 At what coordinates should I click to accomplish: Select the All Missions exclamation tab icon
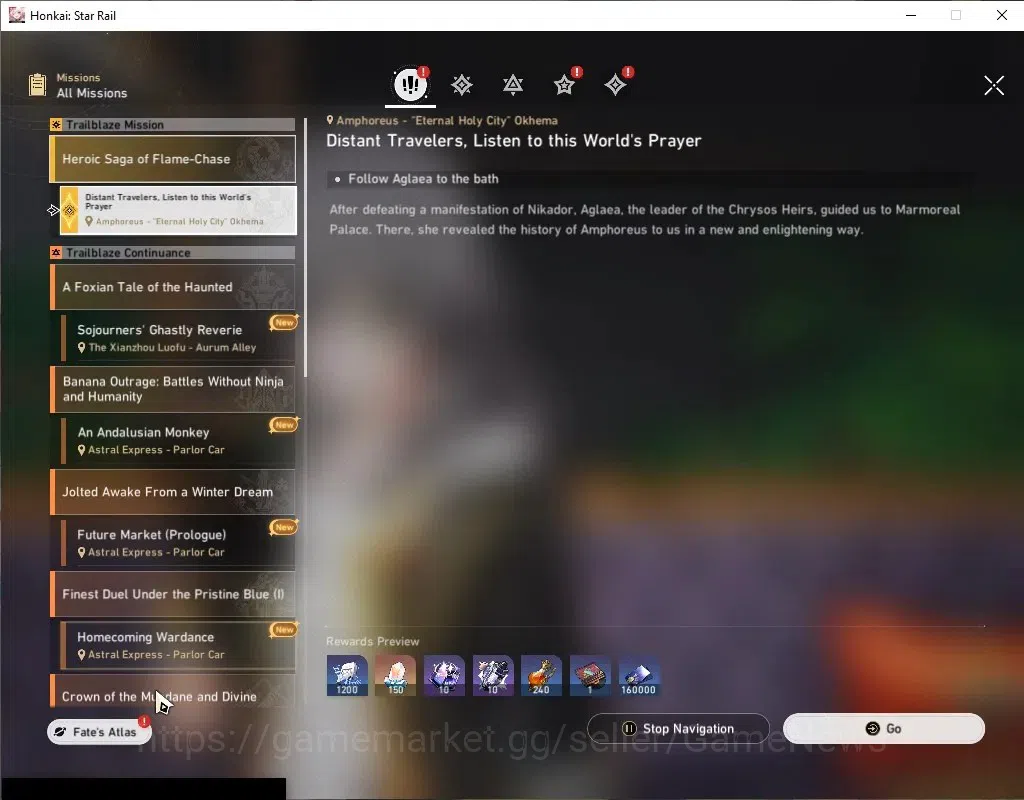tap(410, 84)
